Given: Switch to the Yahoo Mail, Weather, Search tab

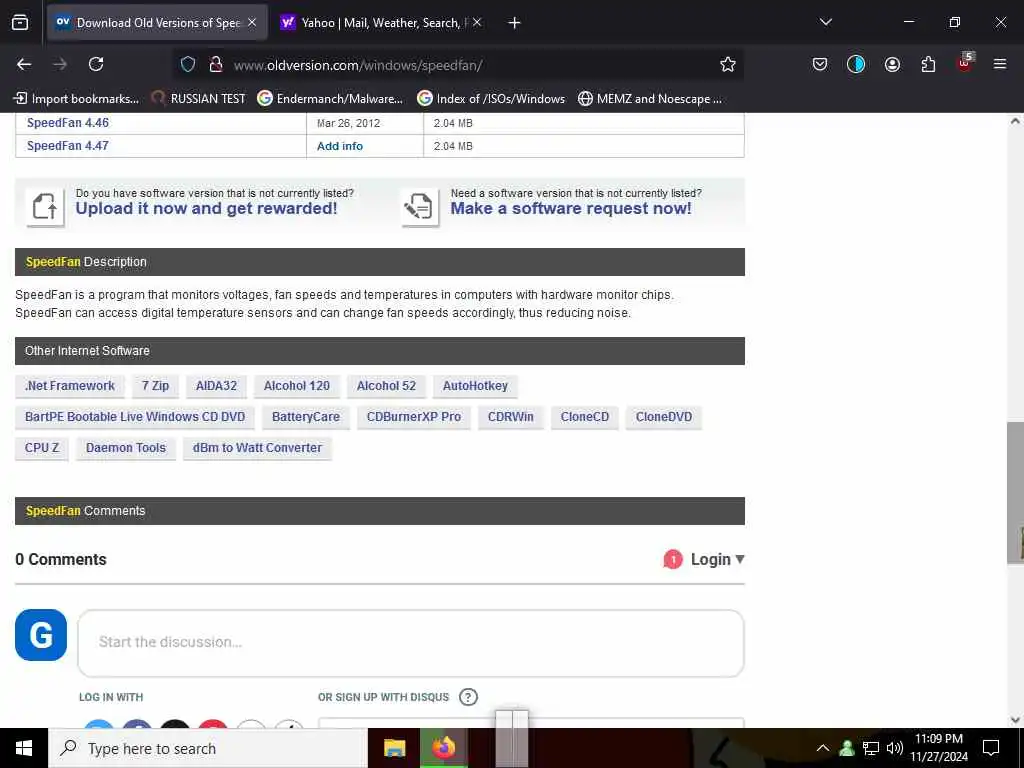Looking at the screenshot, I should click(x=382, y=23).
